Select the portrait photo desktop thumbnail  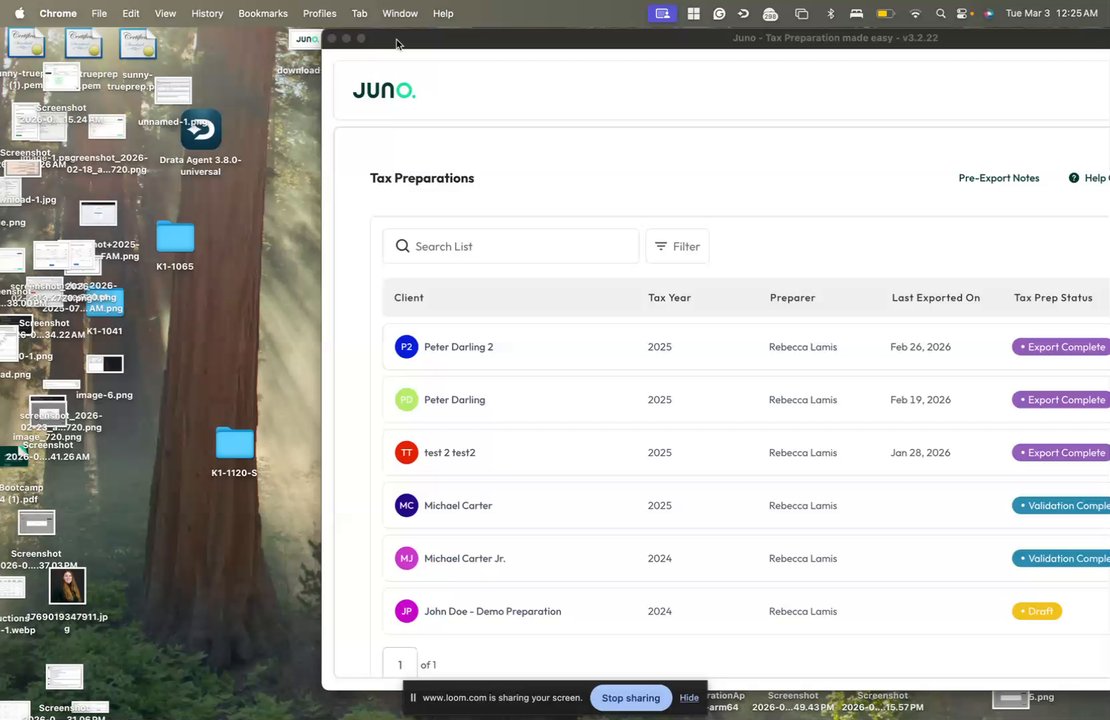coord(67,585)
